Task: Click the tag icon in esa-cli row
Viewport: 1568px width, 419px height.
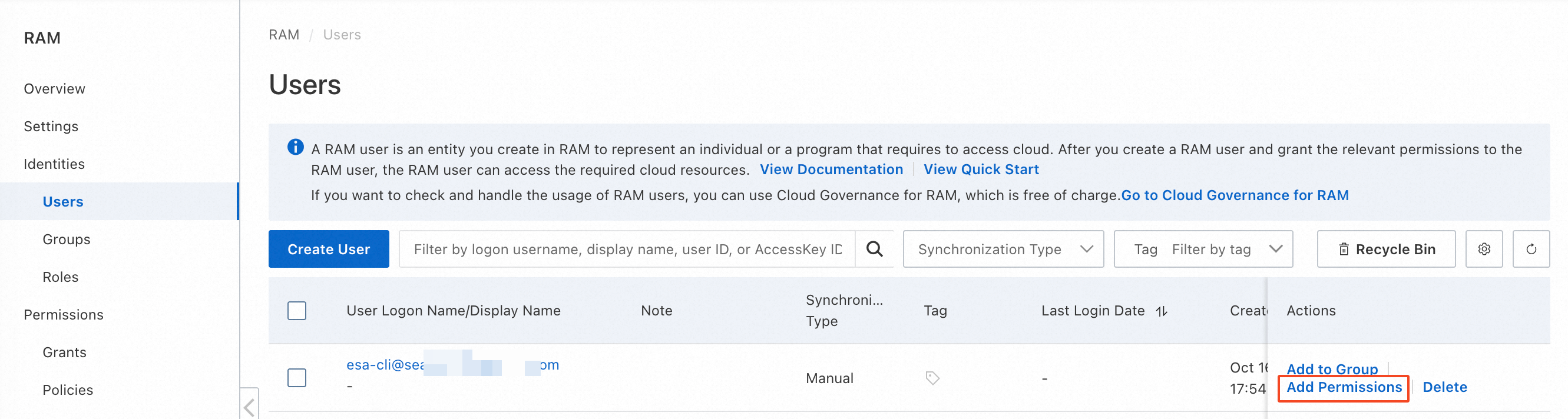Action: click(x=932, y=378)
